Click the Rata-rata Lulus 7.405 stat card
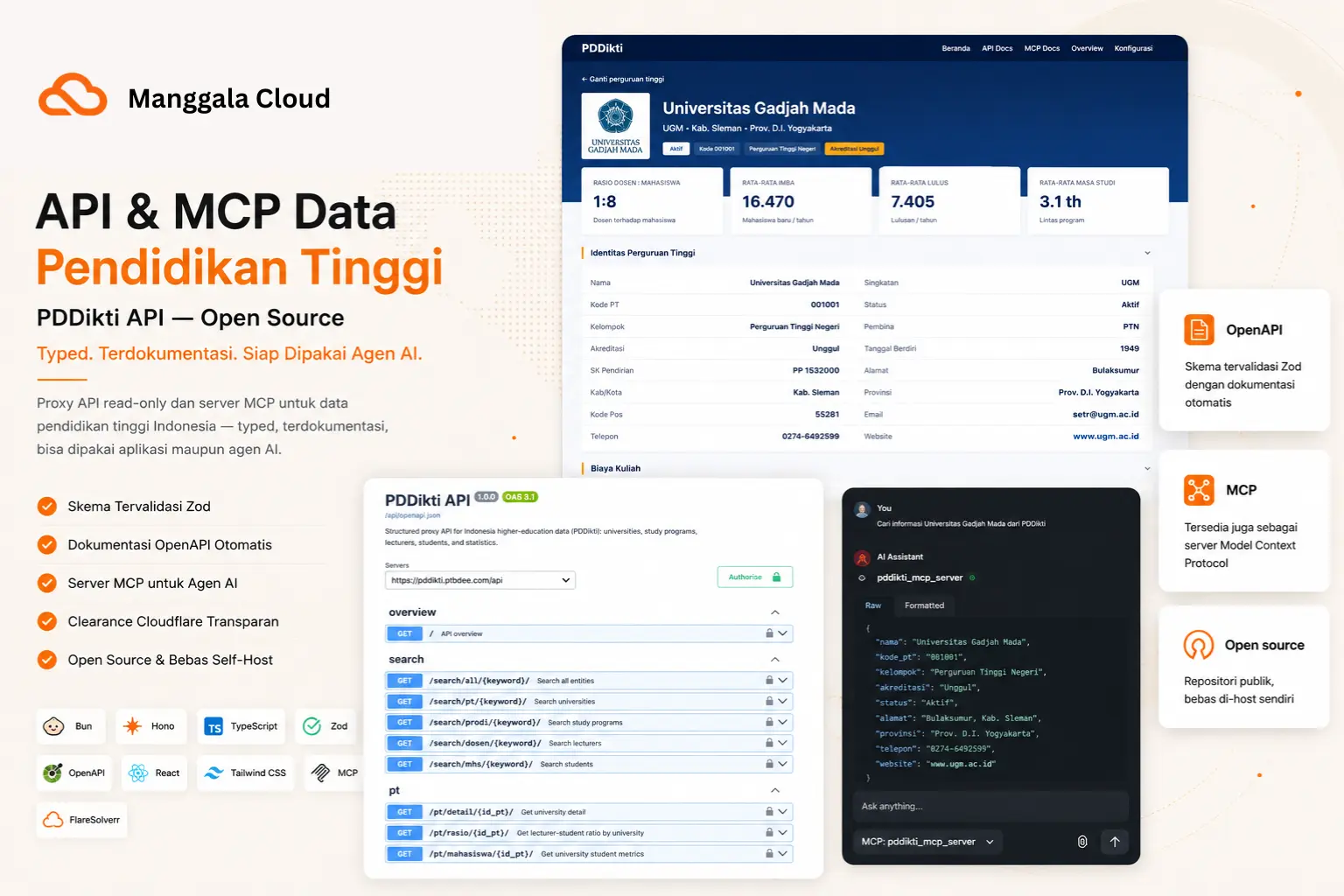Image resolution: width=1344 pixels, height=896 pixels. [949, 201]
